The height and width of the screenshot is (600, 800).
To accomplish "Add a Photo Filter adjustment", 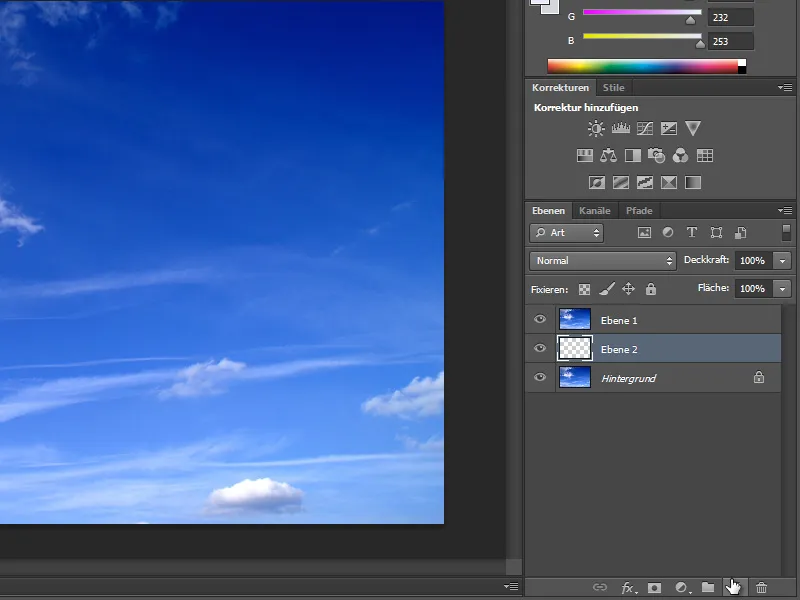I will 656,156.
